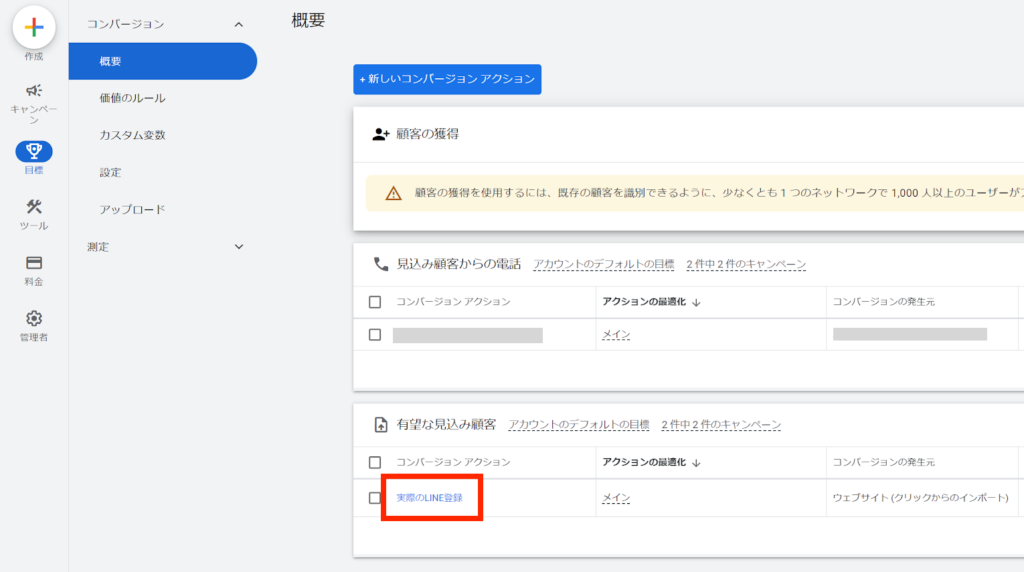The width and height of the screenshot is (1024, 572).
Task: Open 価値のルール in the side menu
Action: [x=132, y=98]
